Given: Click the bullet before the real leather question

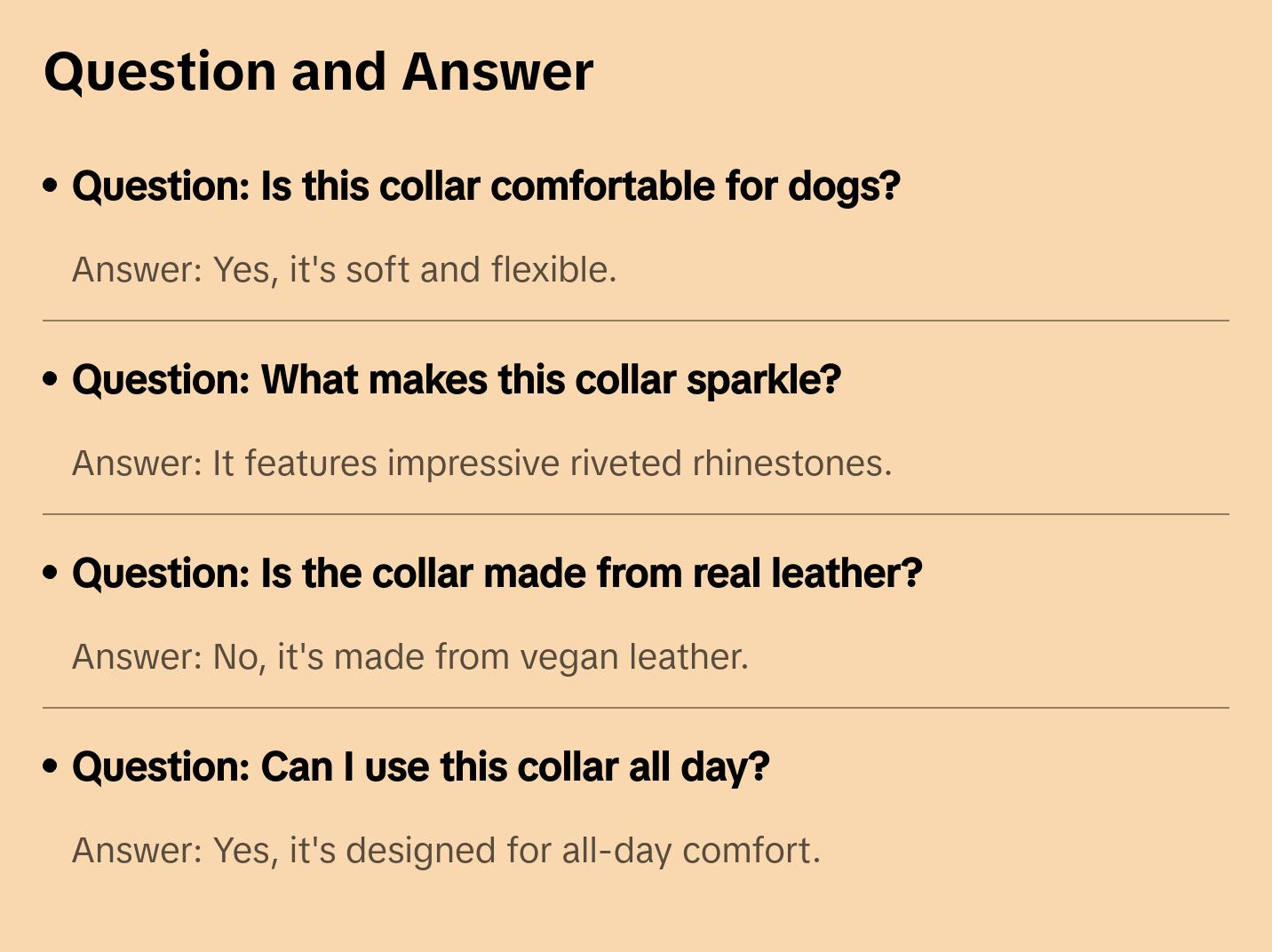Looking at the screenshot, I should pos(51,573).
